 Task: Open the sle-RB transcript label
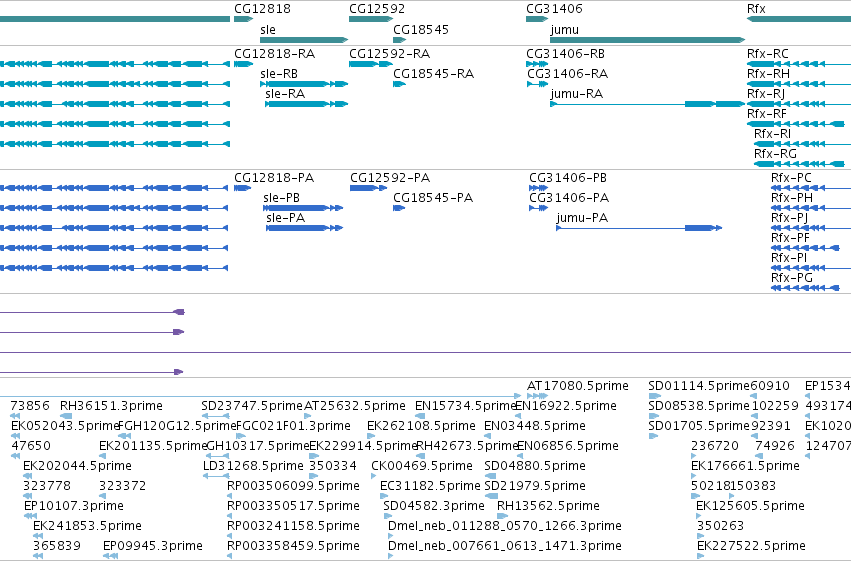pyautogui.click(x=279, y=74)
